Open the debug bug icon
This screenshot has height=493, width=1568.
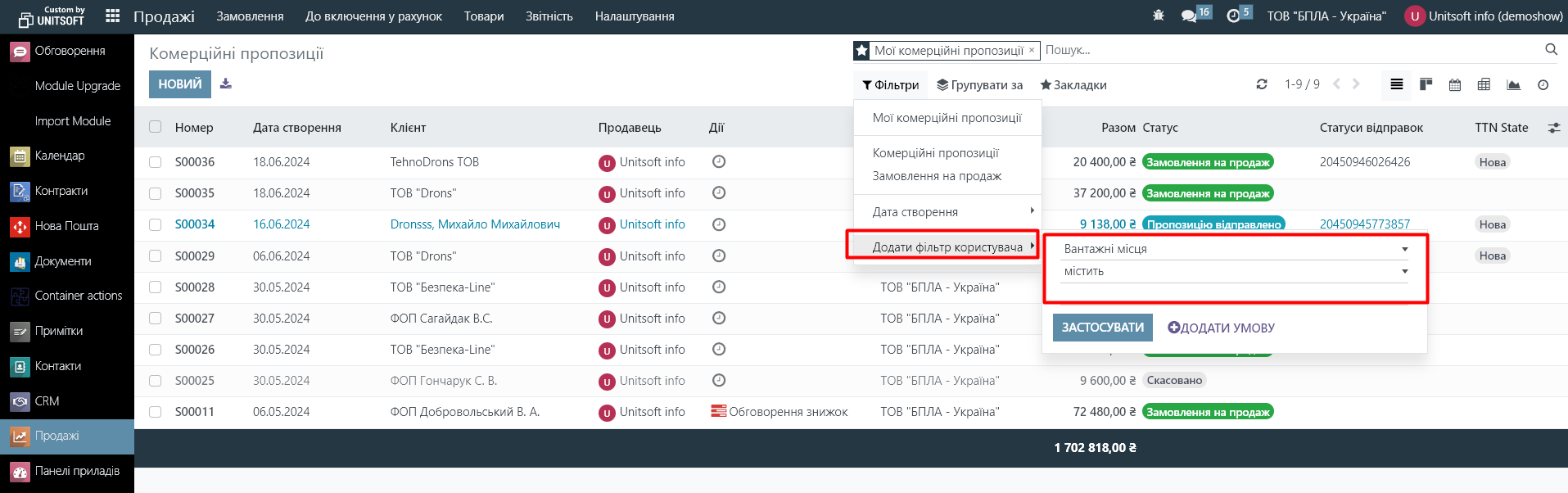click(1158, 16)
